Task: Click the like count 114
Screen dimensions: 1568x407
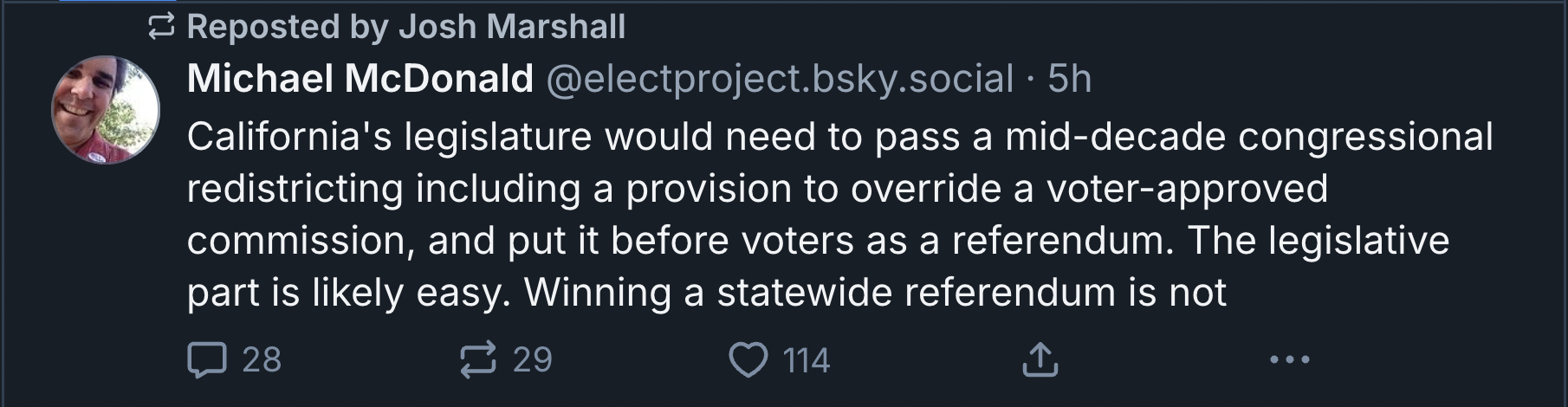Action: [806, 360]
